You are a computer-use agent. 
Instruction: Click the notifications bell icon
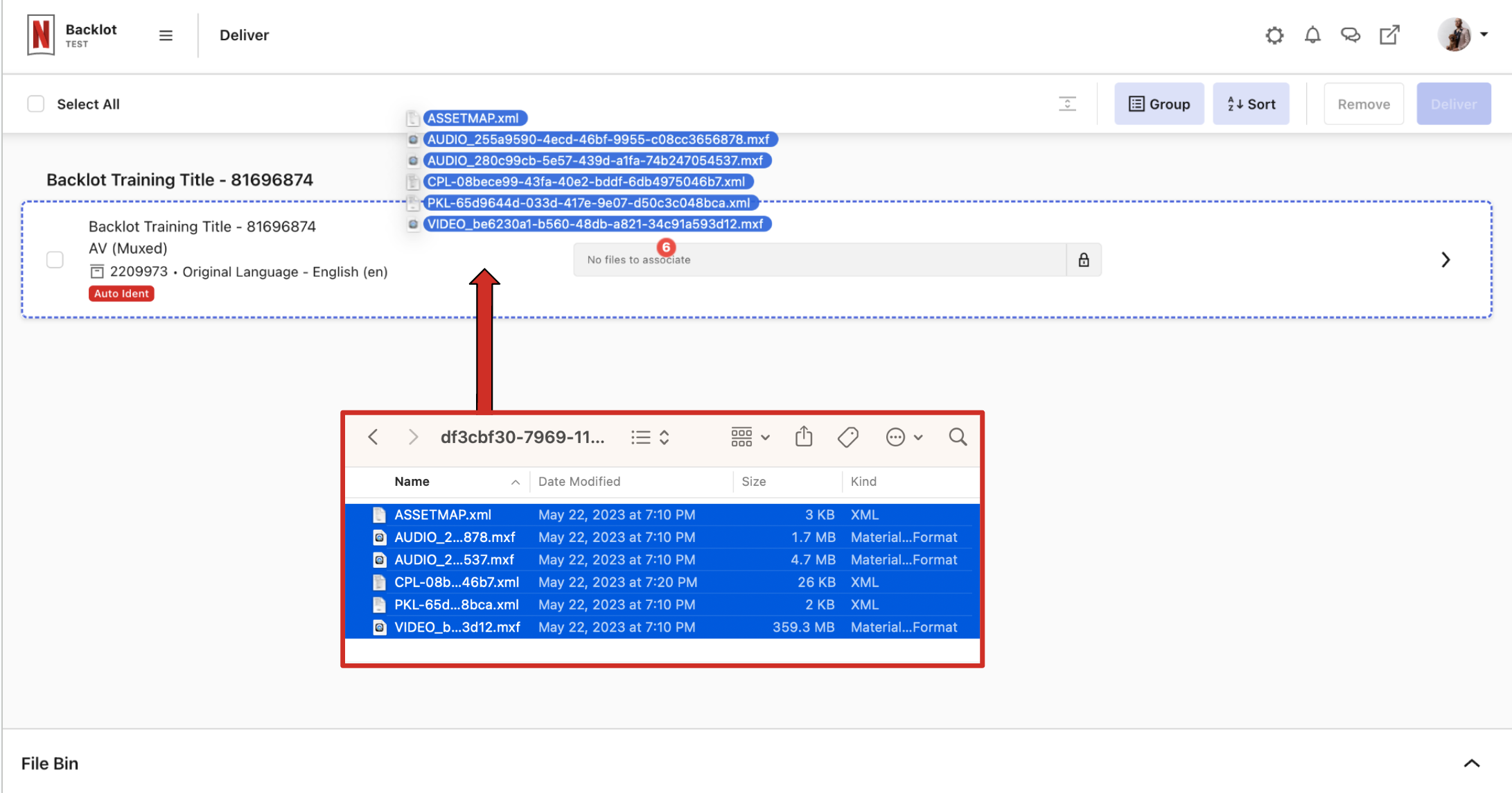[x=1312, y=34]
